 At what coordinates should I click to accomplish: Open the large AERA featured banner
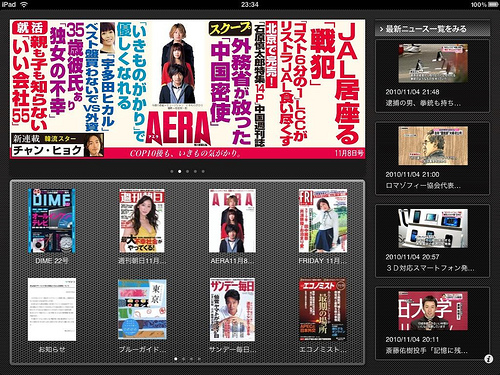point(188,89)
